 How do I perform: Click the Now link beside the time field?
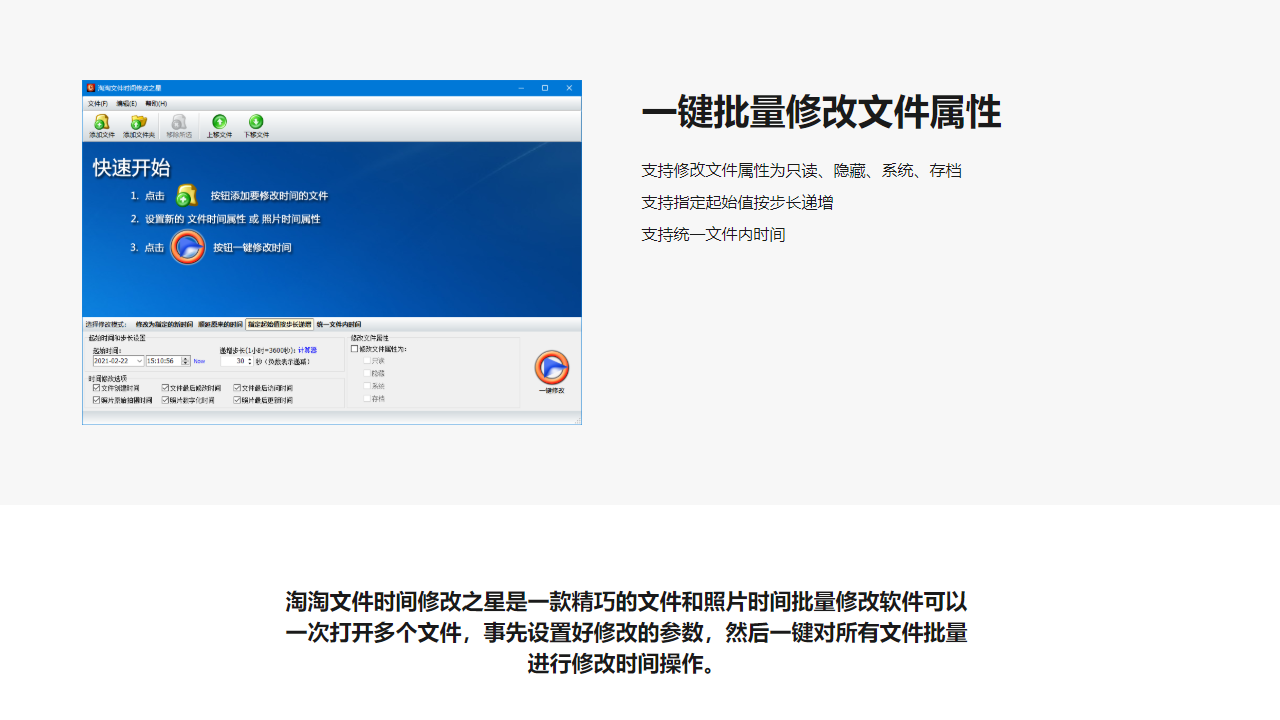[x=199, y=361]
